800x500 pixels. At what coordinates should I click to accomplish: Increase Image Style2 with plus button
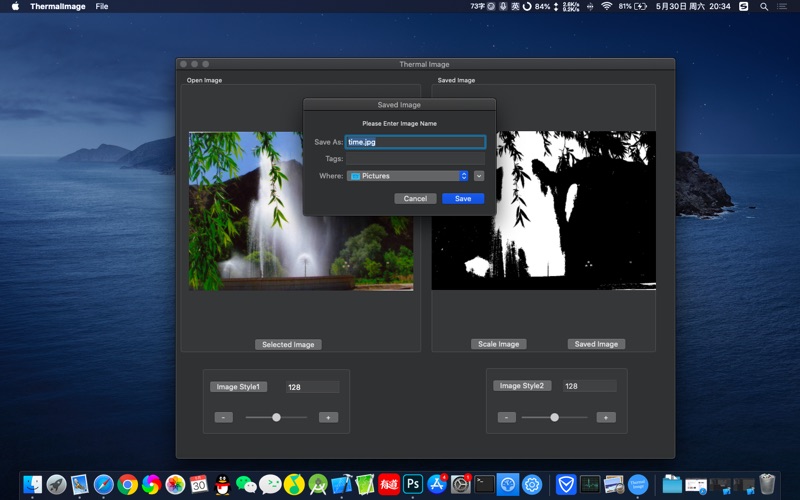[604, 417]
